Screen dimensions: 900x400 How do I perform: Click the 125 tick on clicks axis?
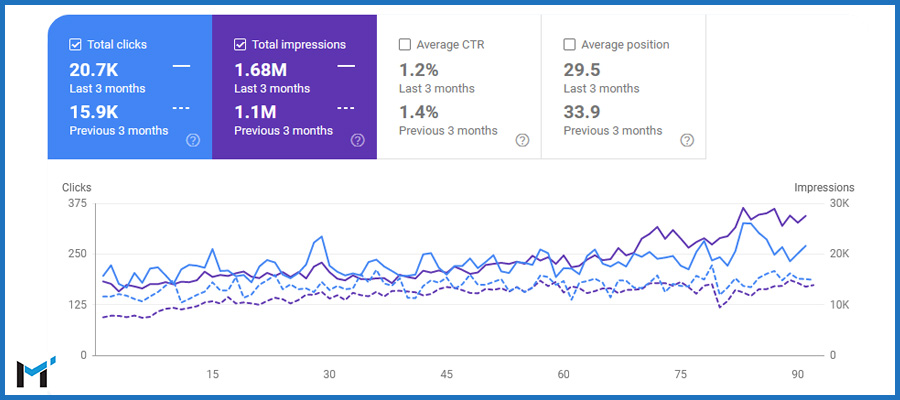[77, 304]
